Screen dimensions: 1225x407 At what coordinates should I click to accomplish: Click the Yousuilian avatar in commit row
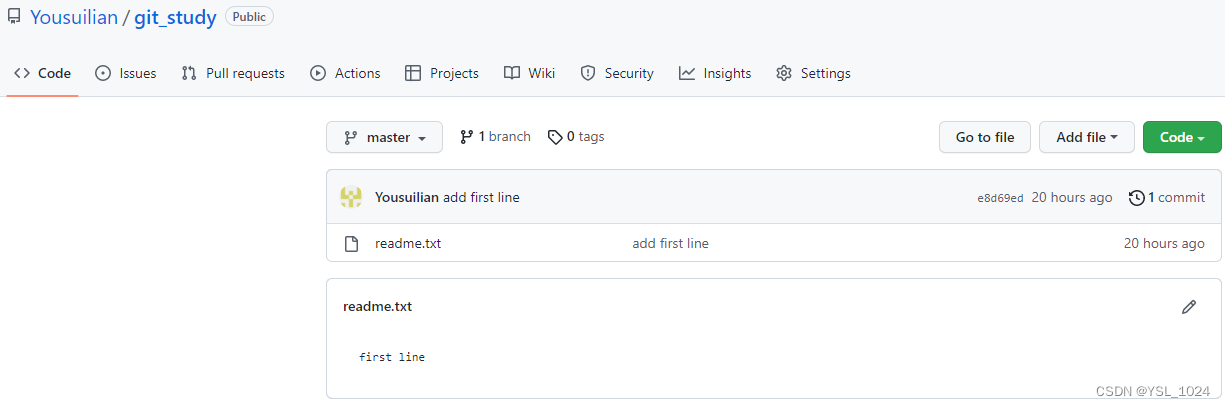[351, 197]
